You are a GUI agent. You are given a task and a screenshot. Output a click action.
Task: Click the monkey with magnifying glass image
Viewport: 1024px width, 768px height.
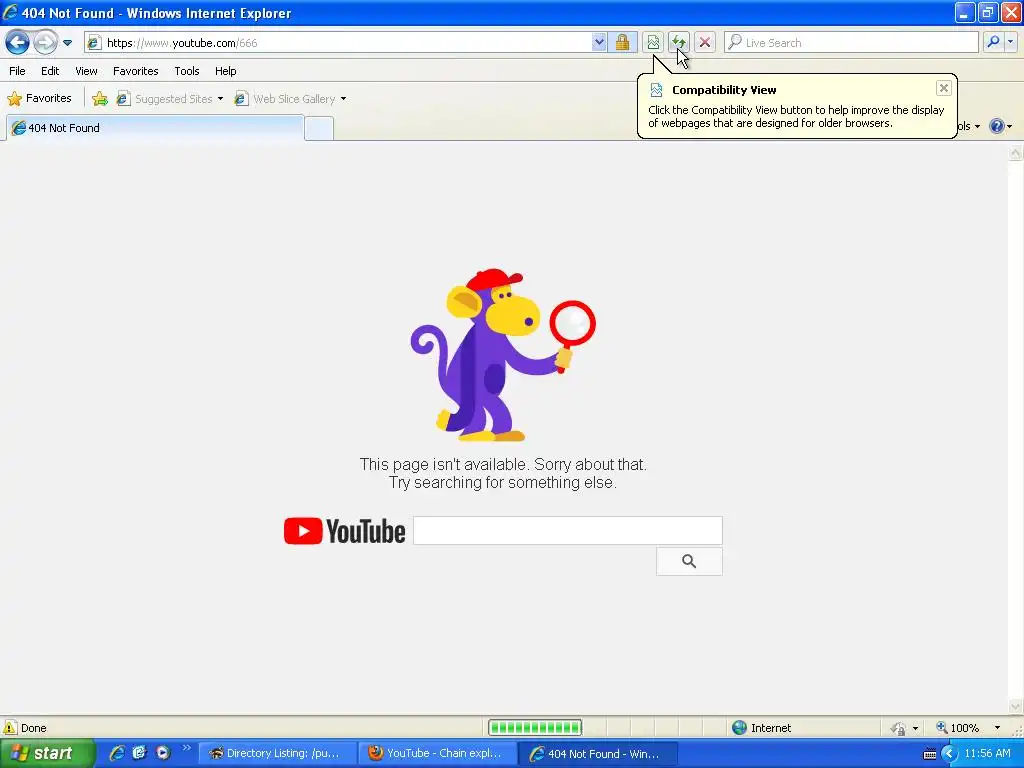click(x=502, y=355)
